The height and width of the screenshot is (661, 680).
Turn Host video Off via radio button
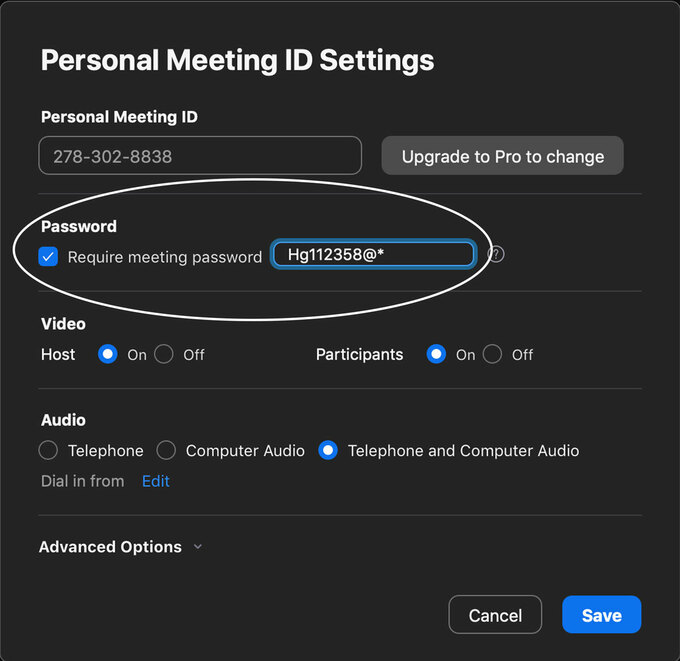(x=163, y=354)
